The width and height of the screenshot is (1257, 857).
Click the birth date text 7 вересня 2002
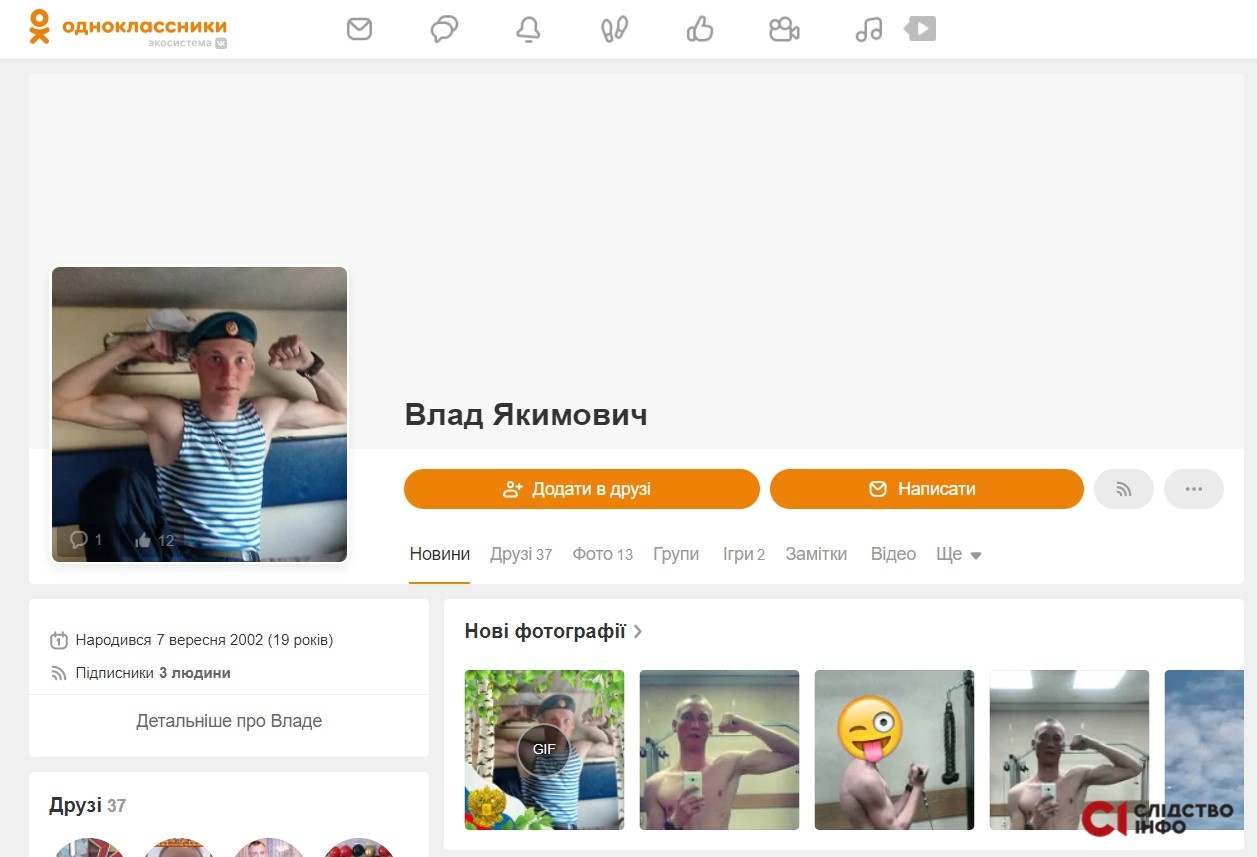[x=210, y=640]
